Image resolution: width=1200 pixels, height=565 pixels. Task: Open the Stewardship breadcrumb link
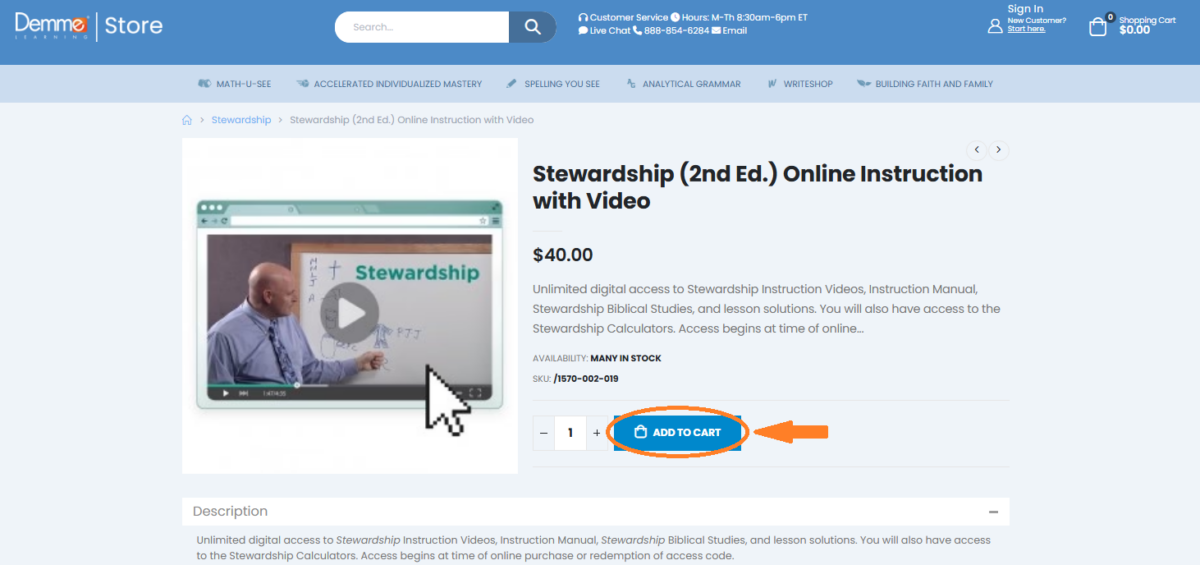(x=241, y=120)
